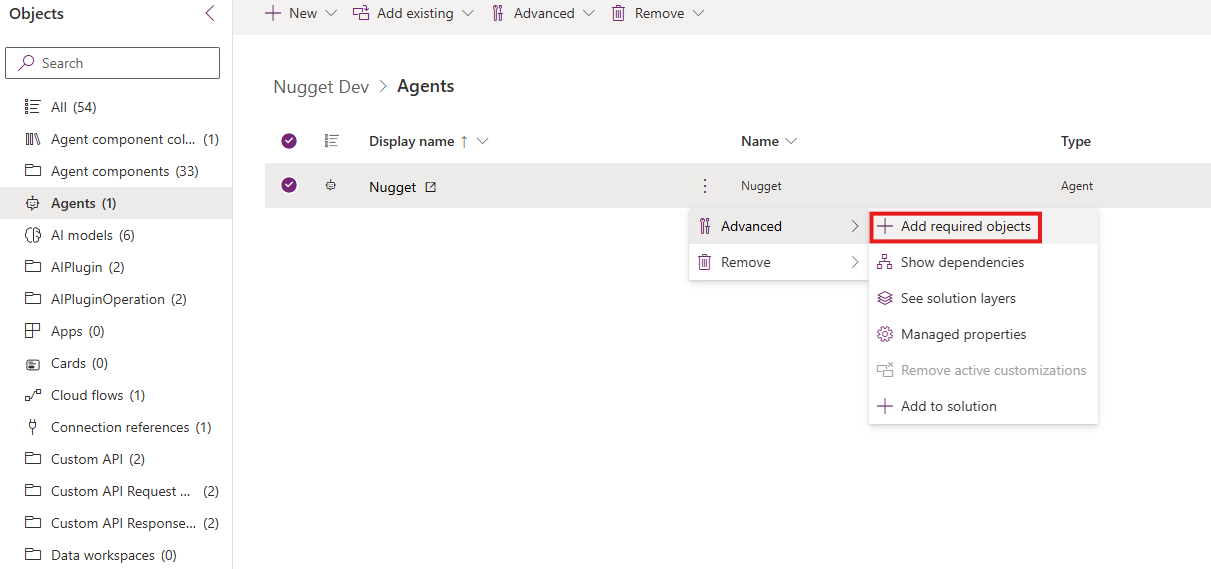Click the Apps grid icon

(x=32, y=331)
